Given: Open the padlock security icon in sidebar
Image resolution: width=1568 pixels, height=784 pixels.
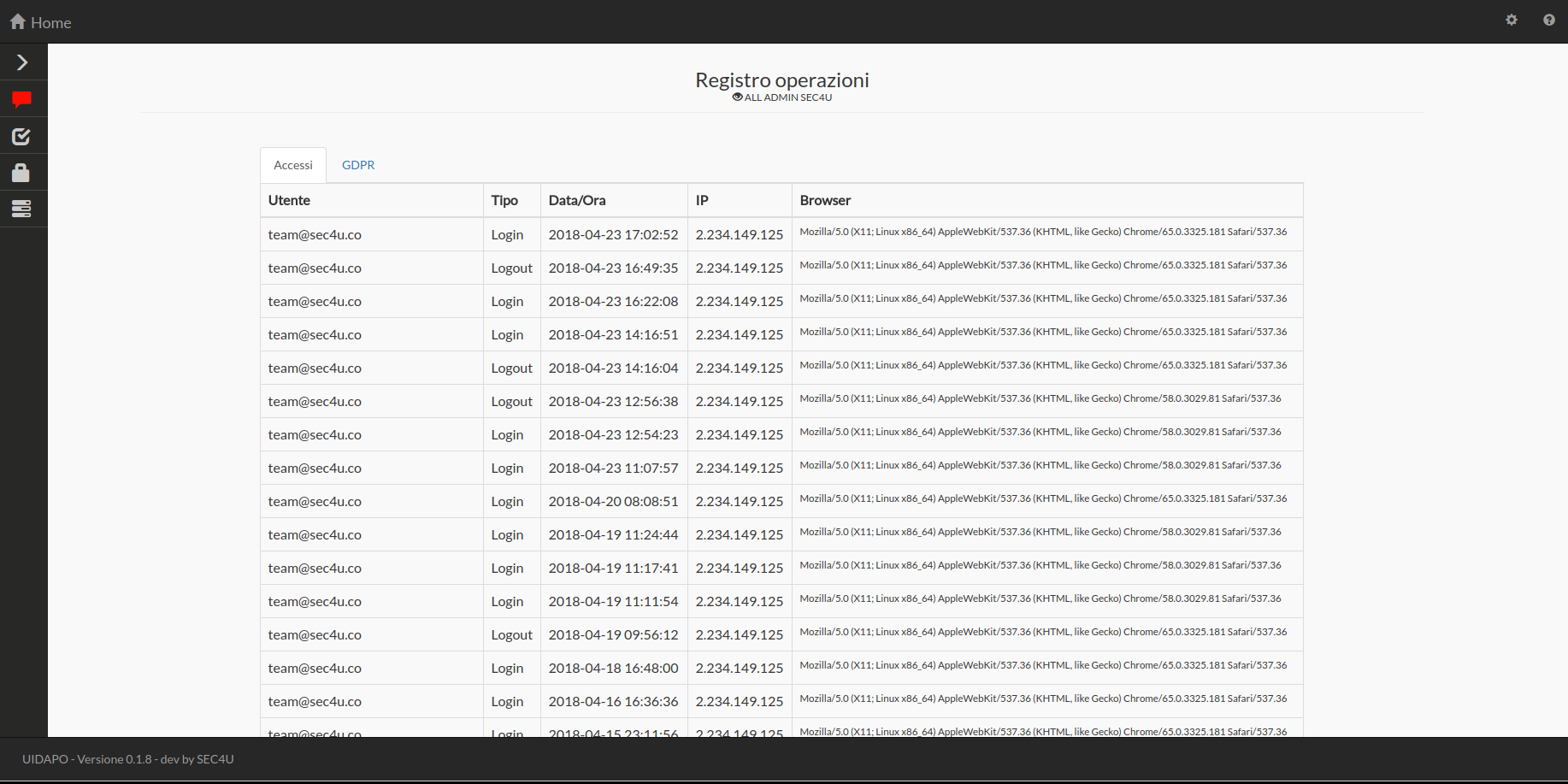Looking at the screenshot, I should (x=21, y=173).
